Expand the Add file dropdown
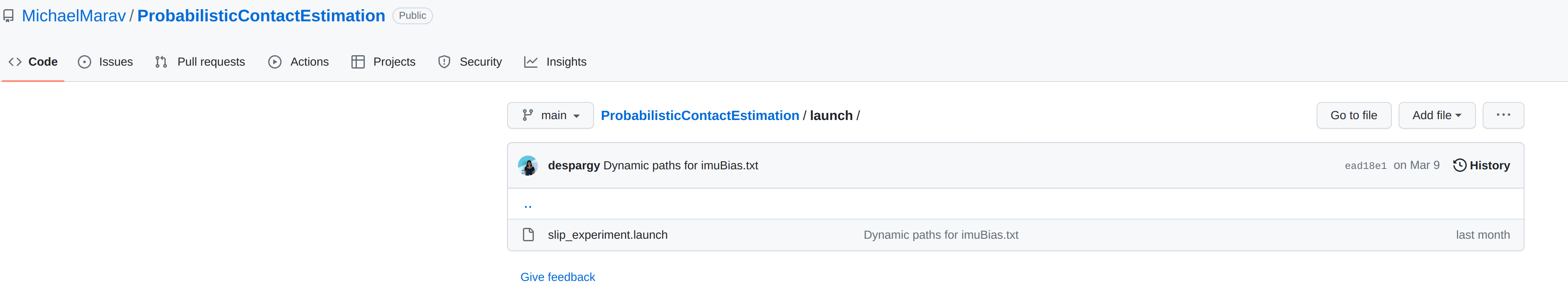The width and height of the screenshot is (1568, 291). click(x=1437, y=115)
